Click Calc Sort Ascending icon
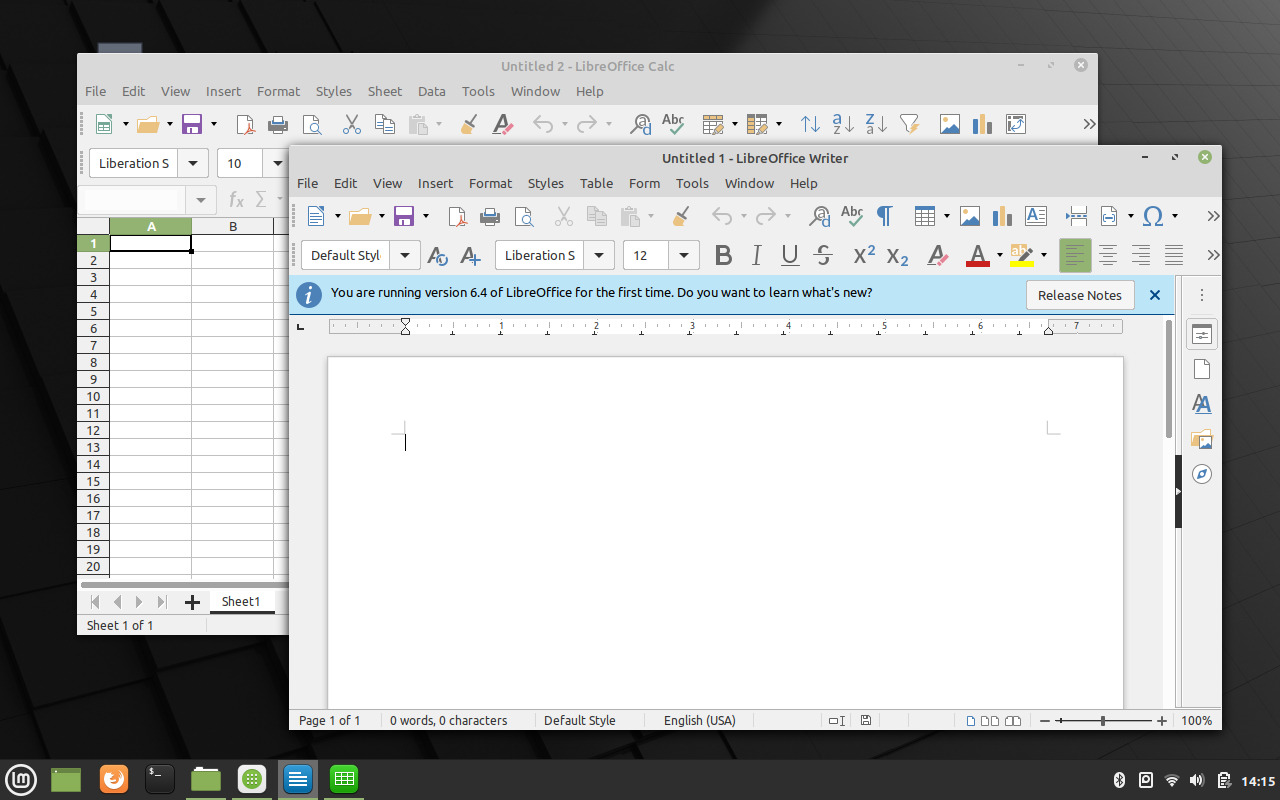1280x800 pixels. [843, 124]
